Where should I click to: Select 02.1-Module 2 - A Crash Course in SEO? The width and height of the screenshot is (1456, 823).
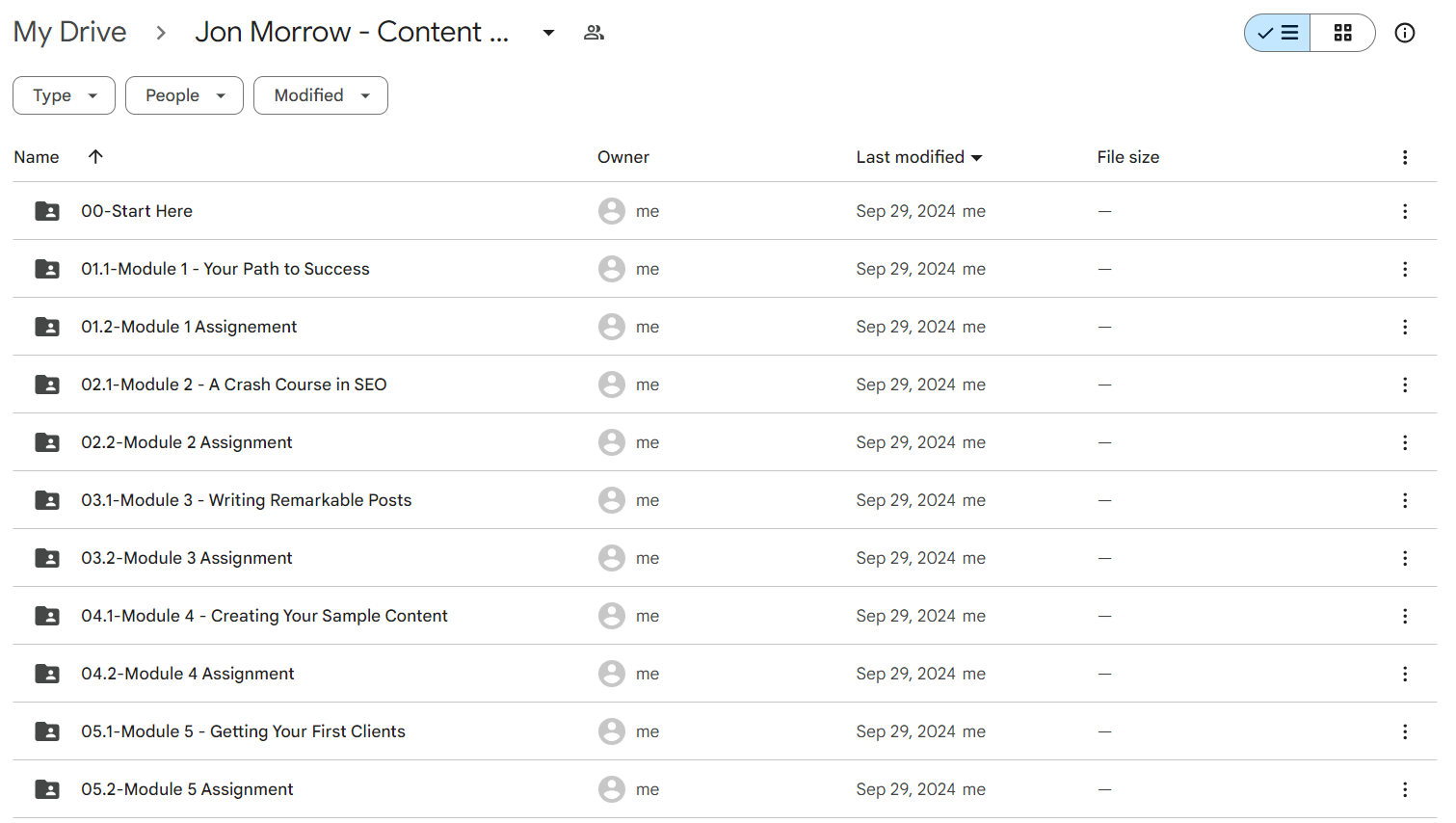click(234, 385)
